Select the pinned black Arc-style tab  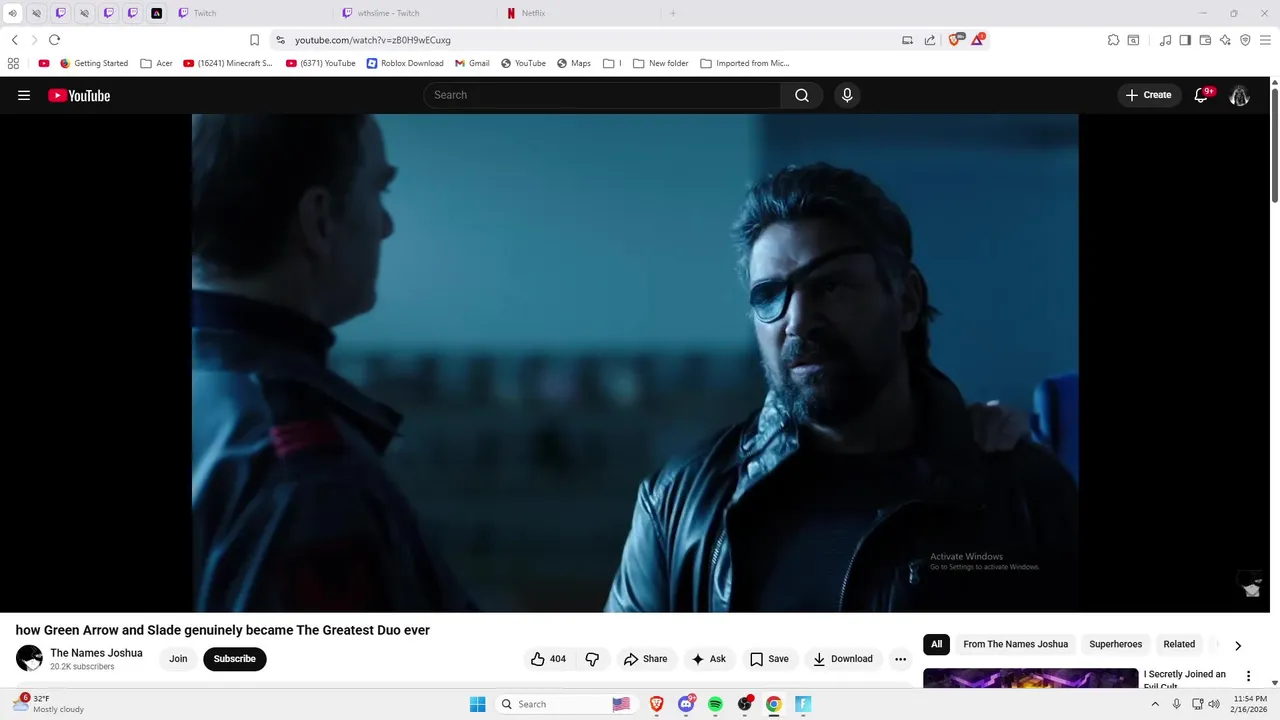click(x=156, y=13)
